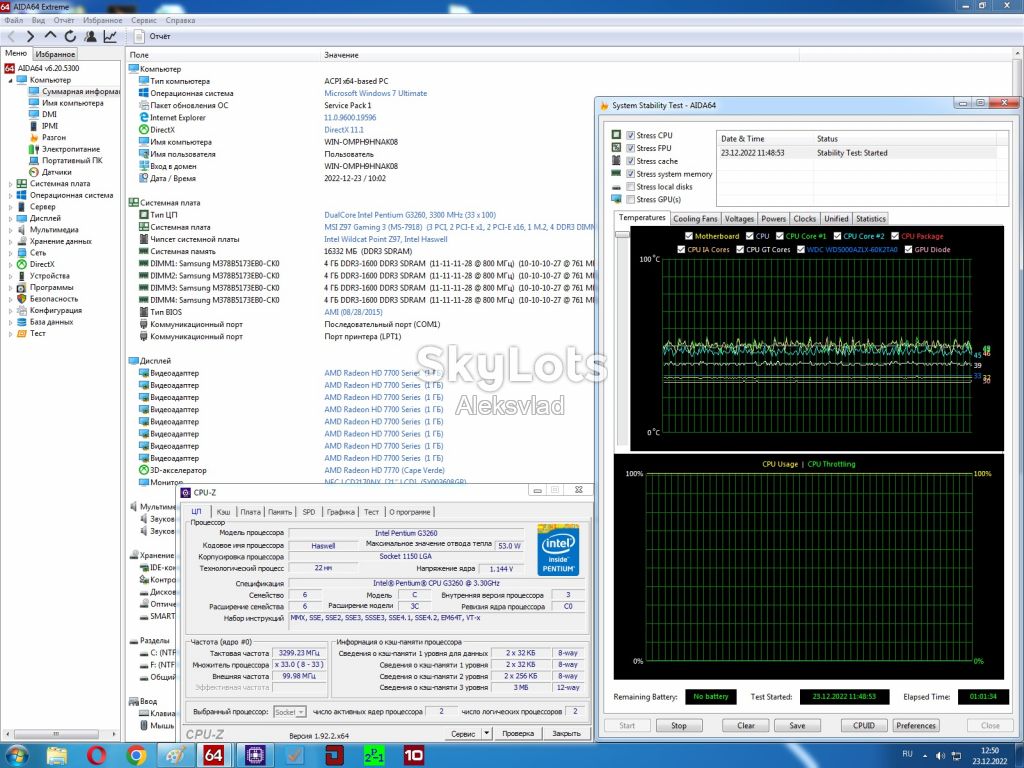Switch to AIDA64 taskbar icon
The image size is (1024, 768).
click(214, 756)
